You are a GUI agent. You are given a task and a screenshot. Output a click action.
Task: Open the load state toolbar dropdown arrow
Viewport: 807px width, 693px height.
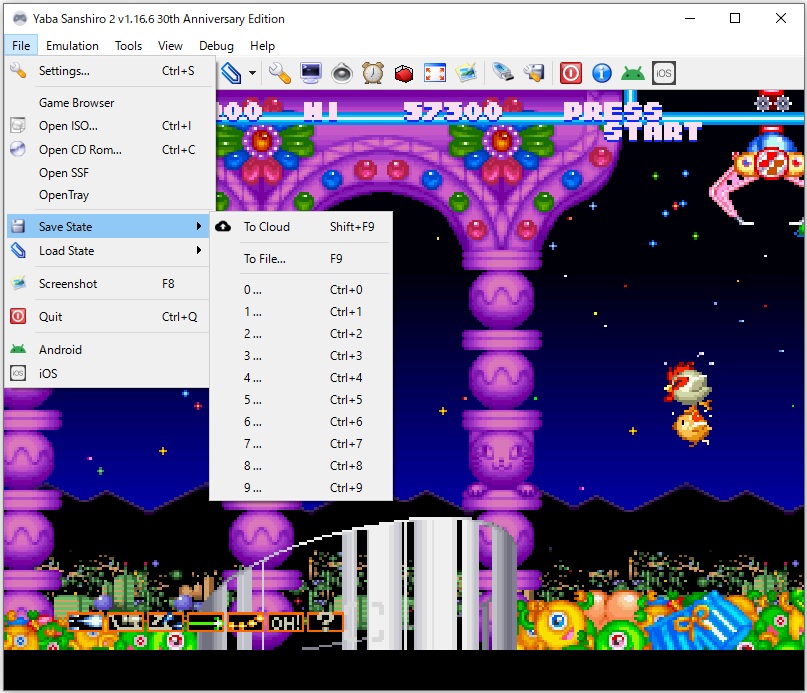(x=252, y=73)
